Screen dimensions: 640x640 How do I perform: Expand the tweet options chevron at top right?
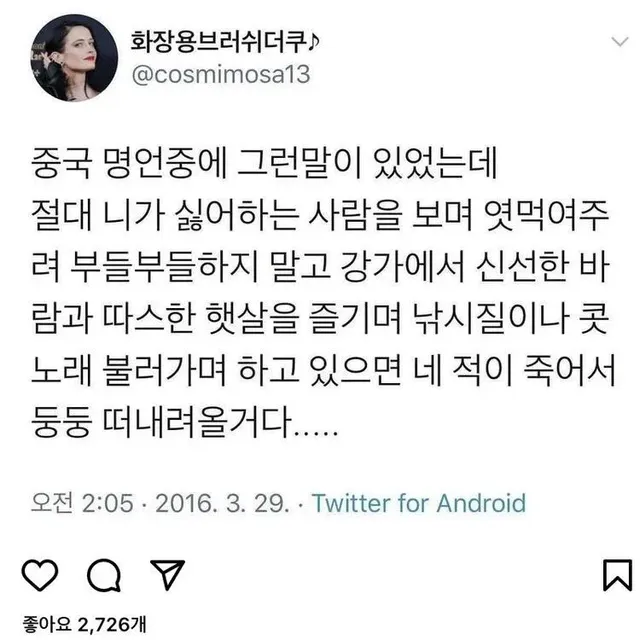pos(620,42)
